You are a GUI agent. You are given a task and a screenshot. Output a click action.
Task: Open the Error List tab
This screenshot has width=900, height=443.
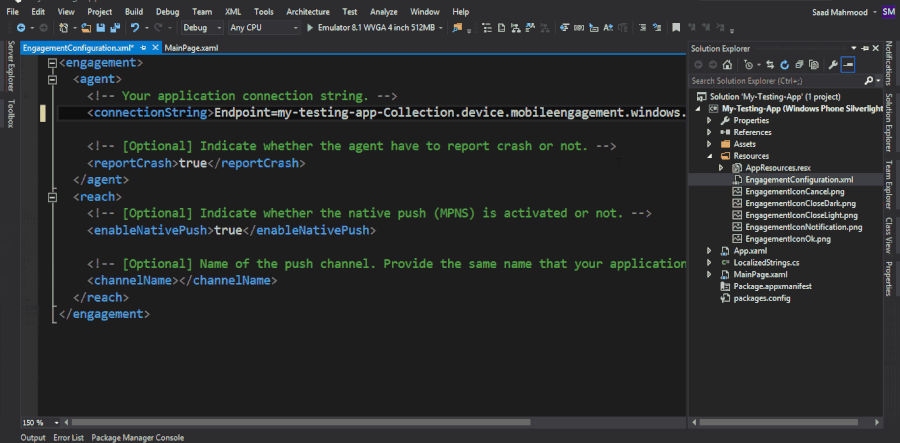click(x=68, y=438)
